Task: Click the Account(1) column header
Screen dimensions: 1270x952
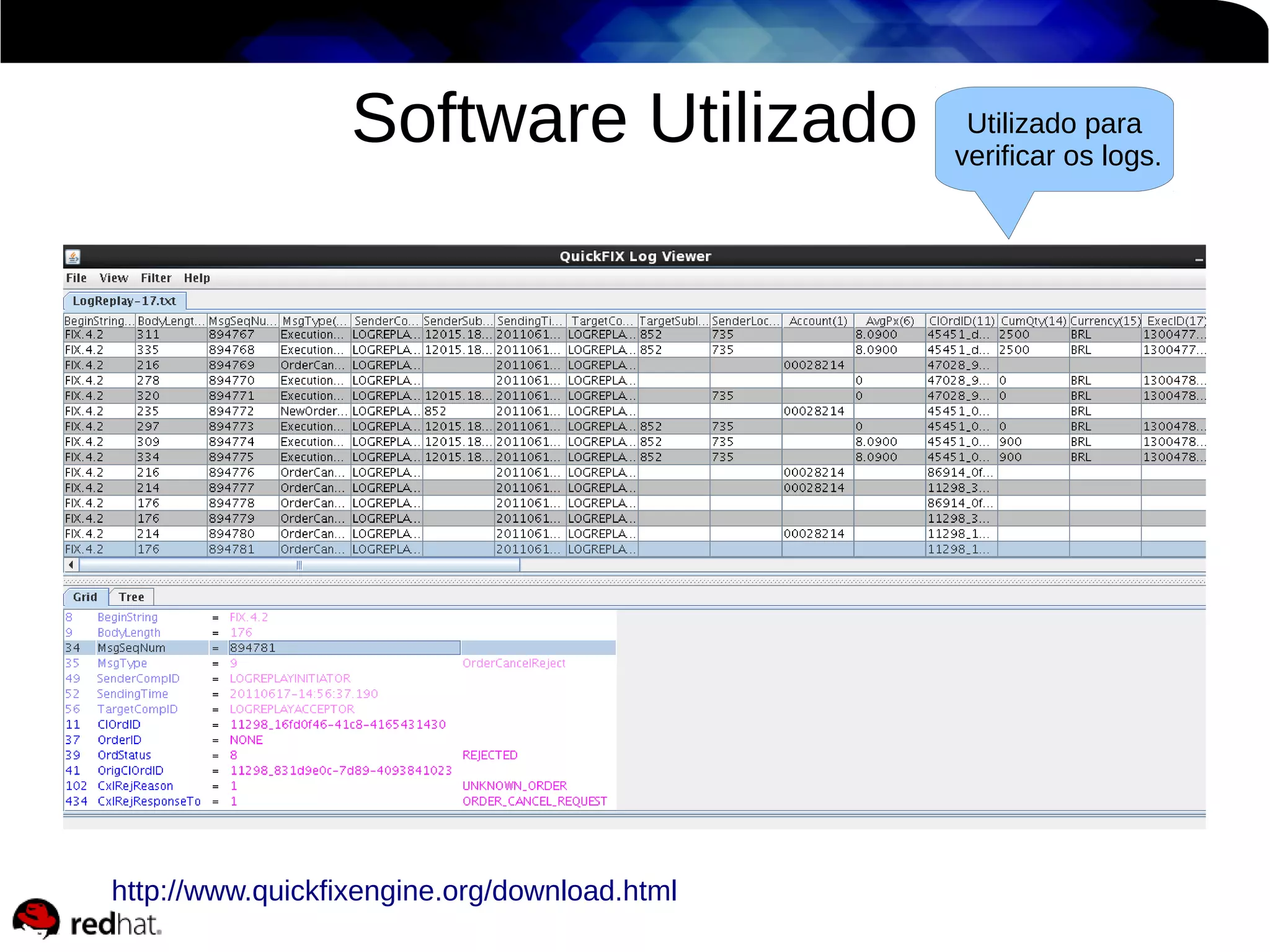Action: point(818,321)
